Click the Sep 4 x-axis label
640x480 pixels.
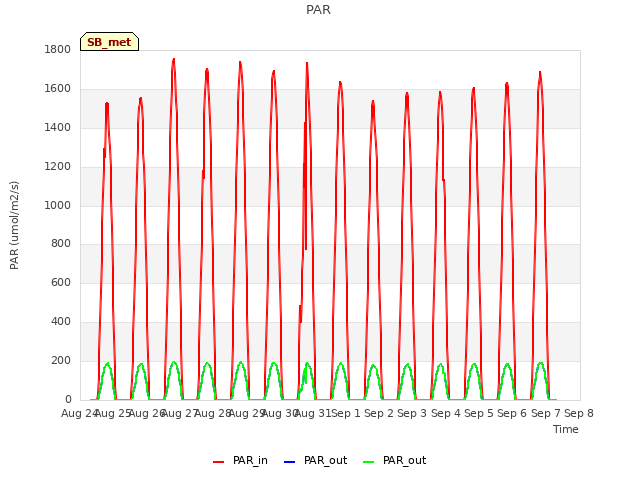(446, 413)
